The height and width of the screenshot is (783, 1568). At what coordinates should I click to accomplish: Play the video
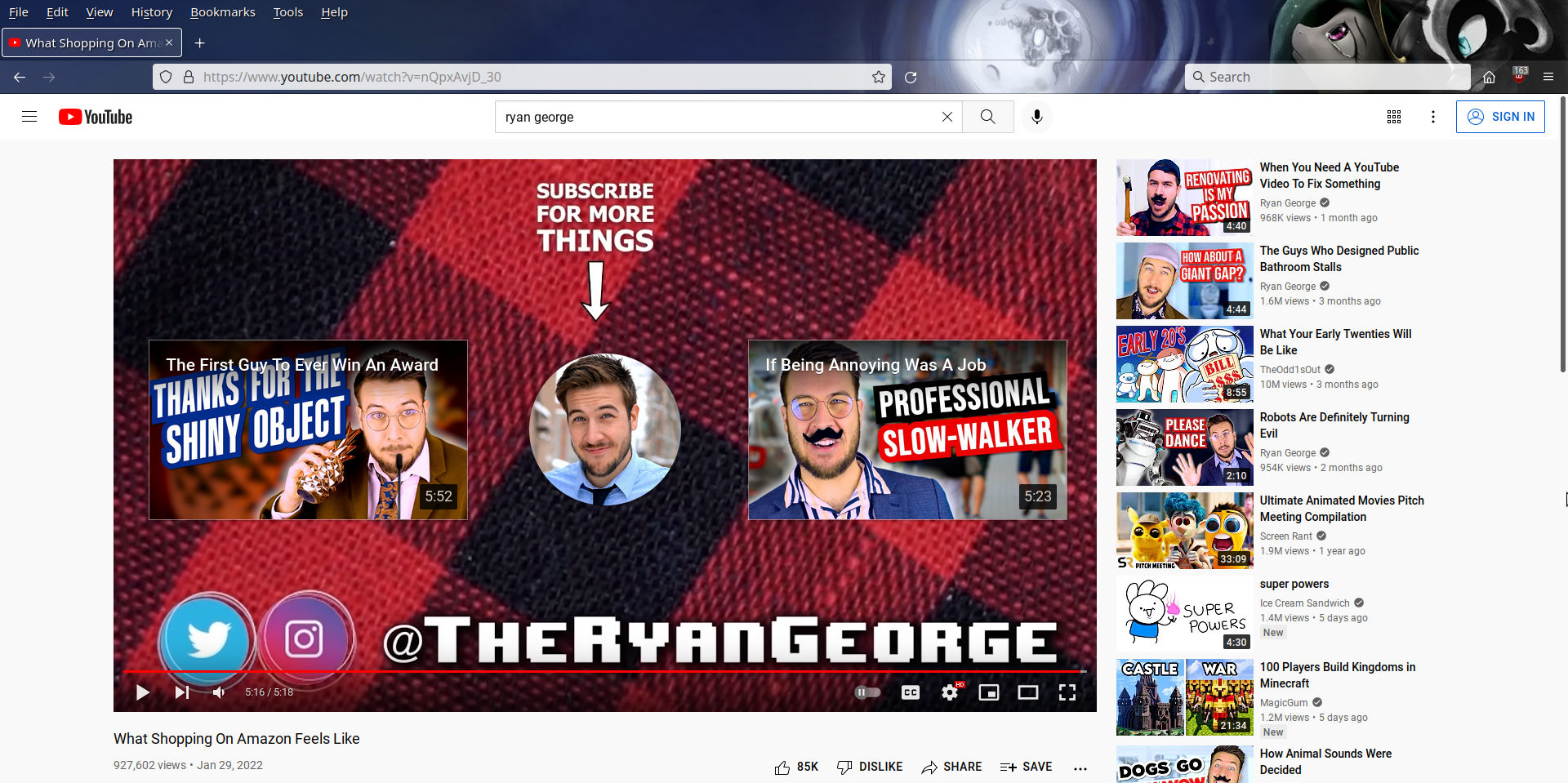pos(142,692)
